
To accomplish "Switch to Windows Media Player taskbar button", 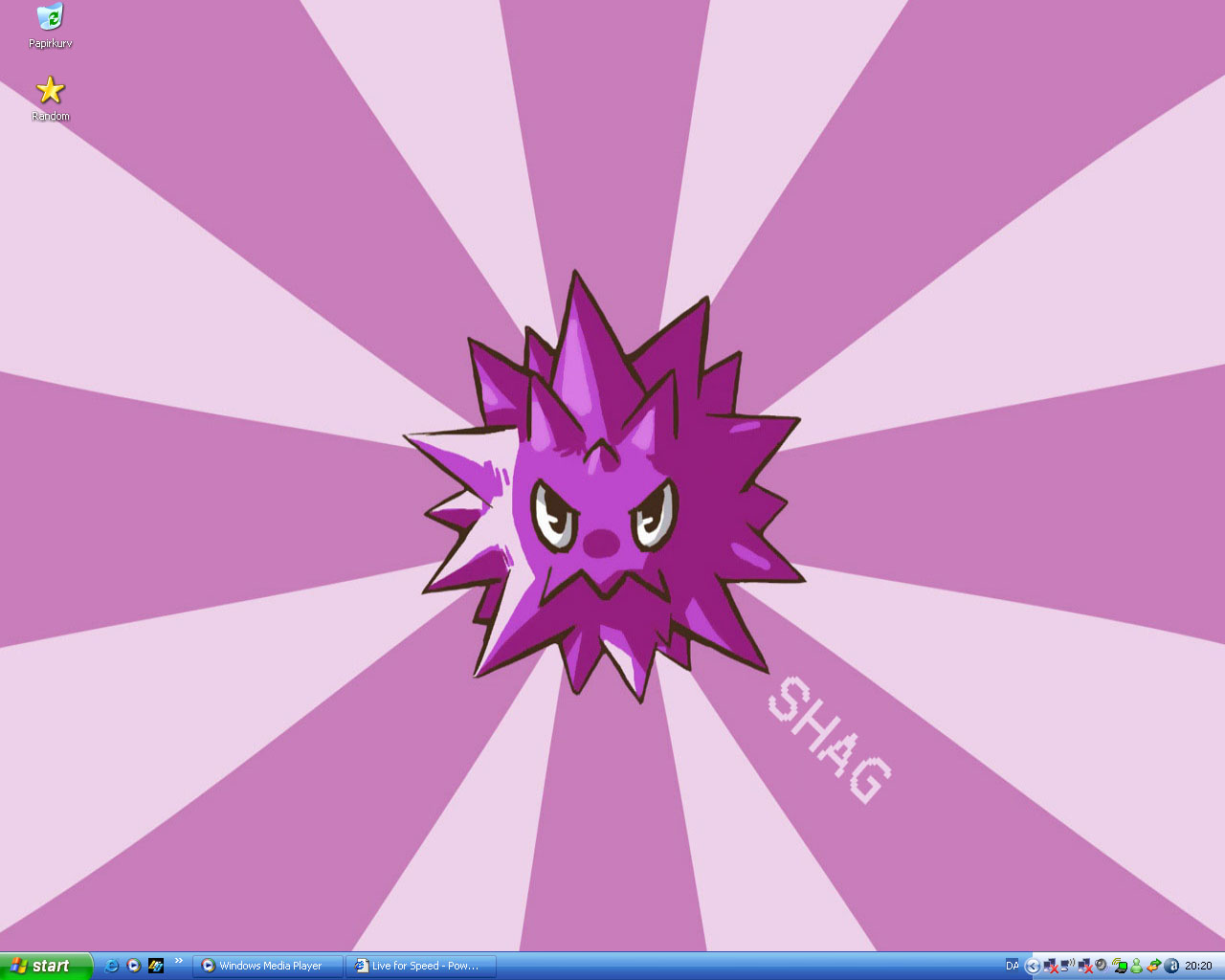I will click(268, 966).
